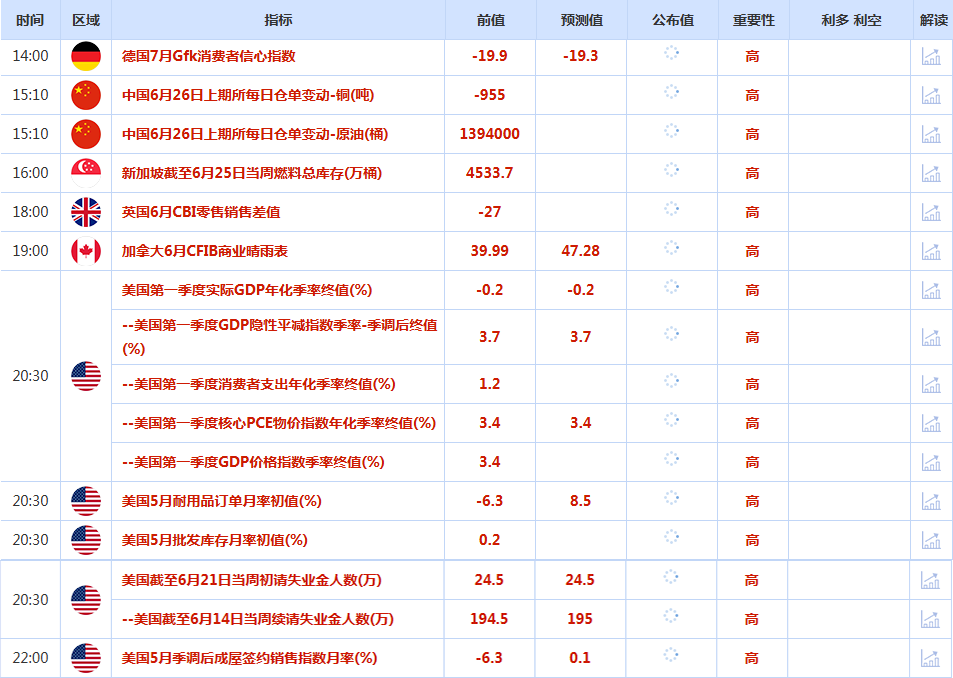Open indicator 加拿大6月CFIB商业晴雨表
Image resolution: width=953 pixels, height=678 pixels.
pyautogui.click(x=205, y=251)
